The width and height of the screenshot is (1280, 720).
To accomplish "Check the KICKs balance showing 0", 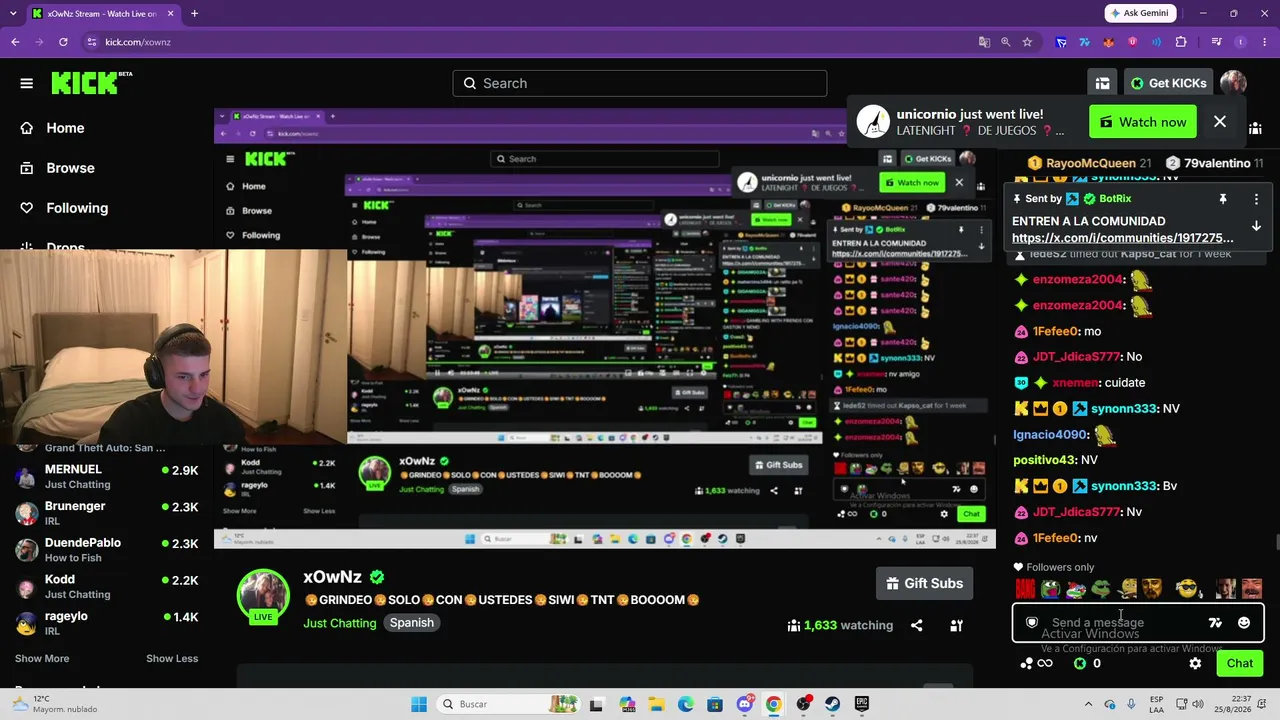I will tap(1087, 663).
